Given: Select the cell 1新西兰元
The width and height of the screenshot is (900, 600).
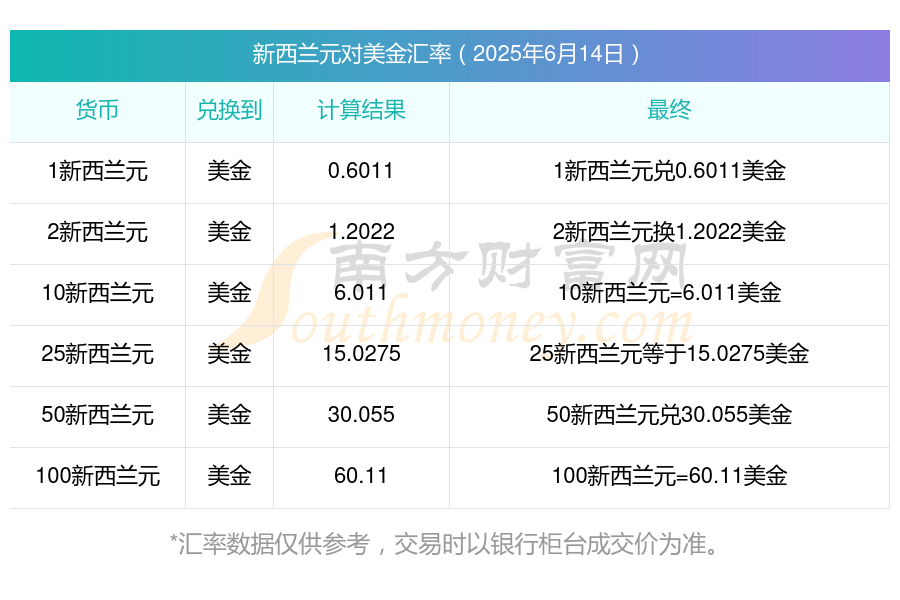Looking at the screenshot, I should pos(98,171).
